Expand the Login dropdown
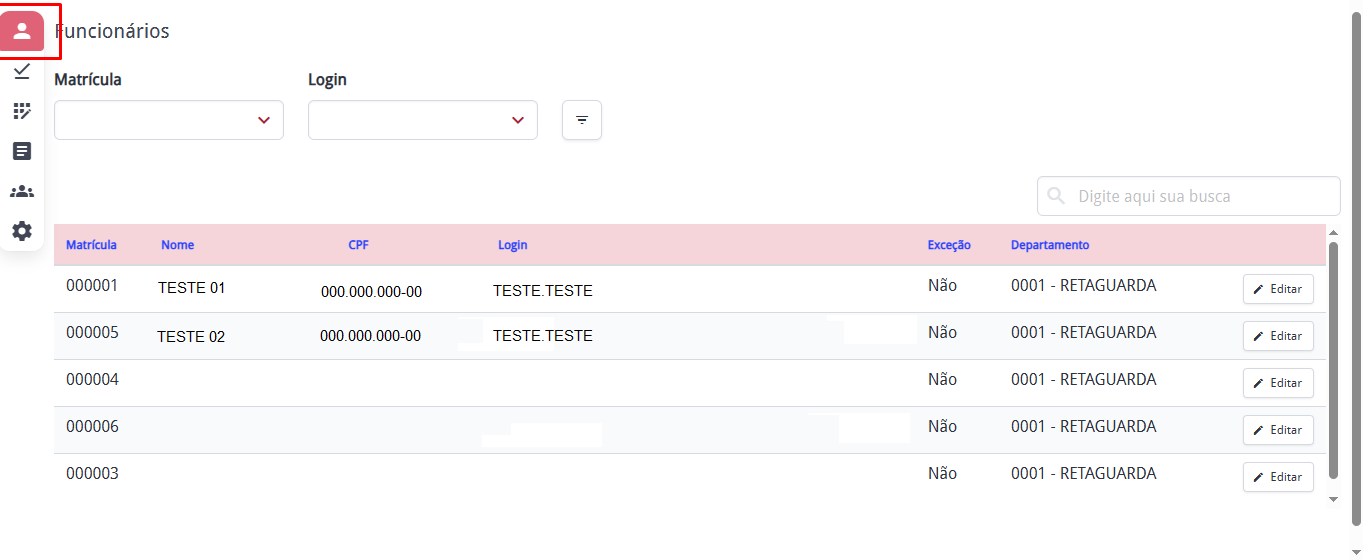This screenshot has width=1363, height=560. tap(423, 120)
